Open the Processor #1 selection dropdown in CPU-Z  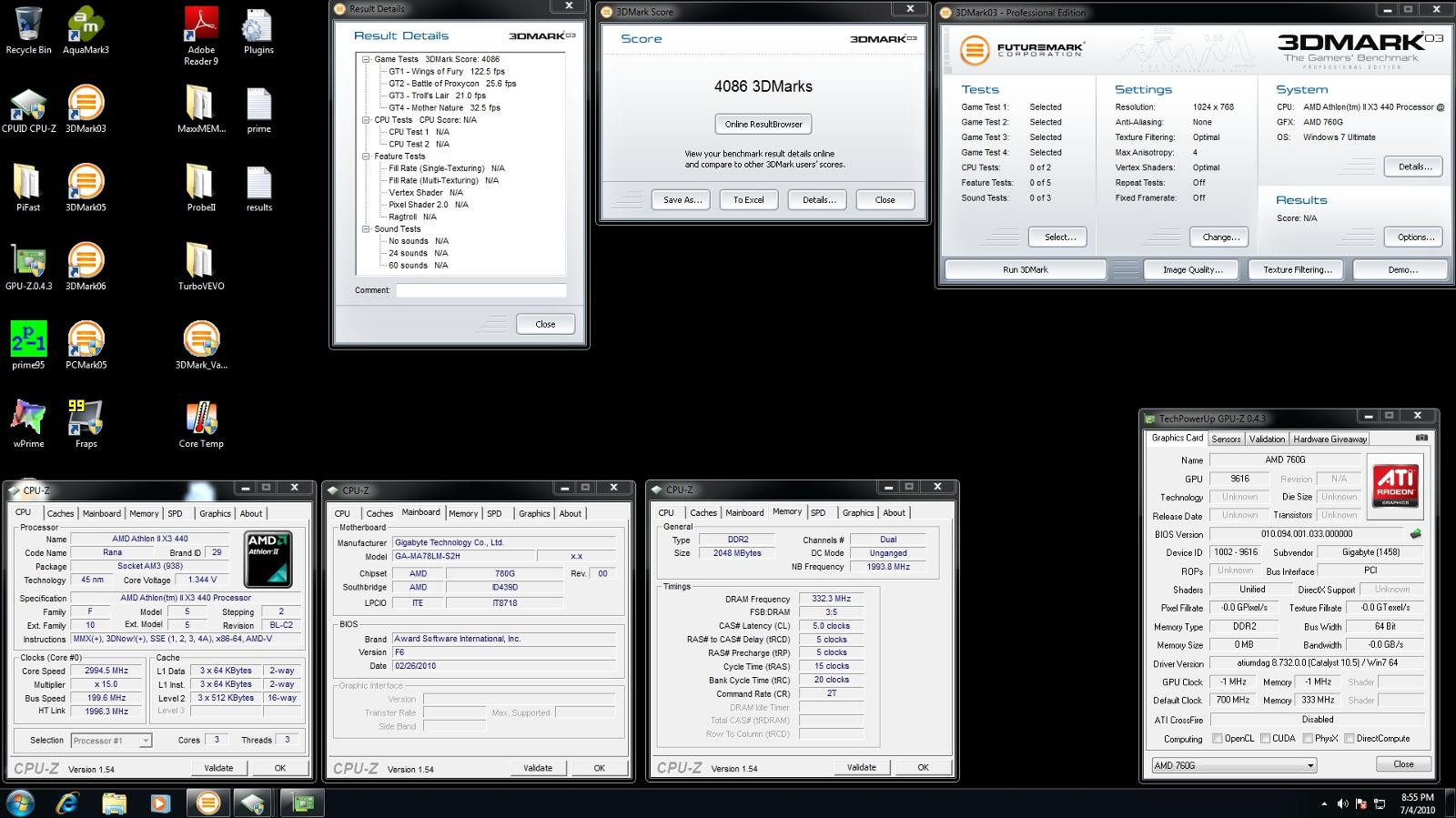click(111, 741)
